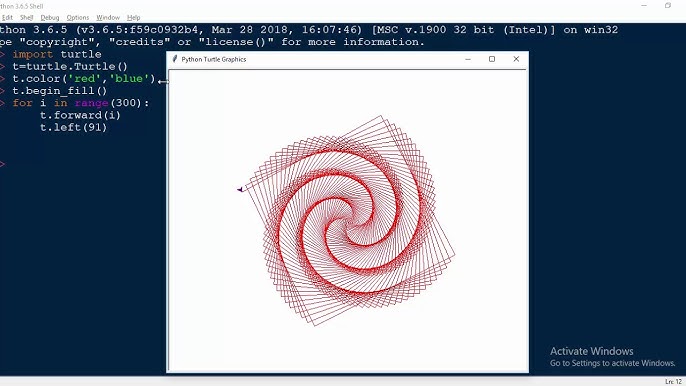
Task: Open the Debug menu
Action: (x=49, y=18)
